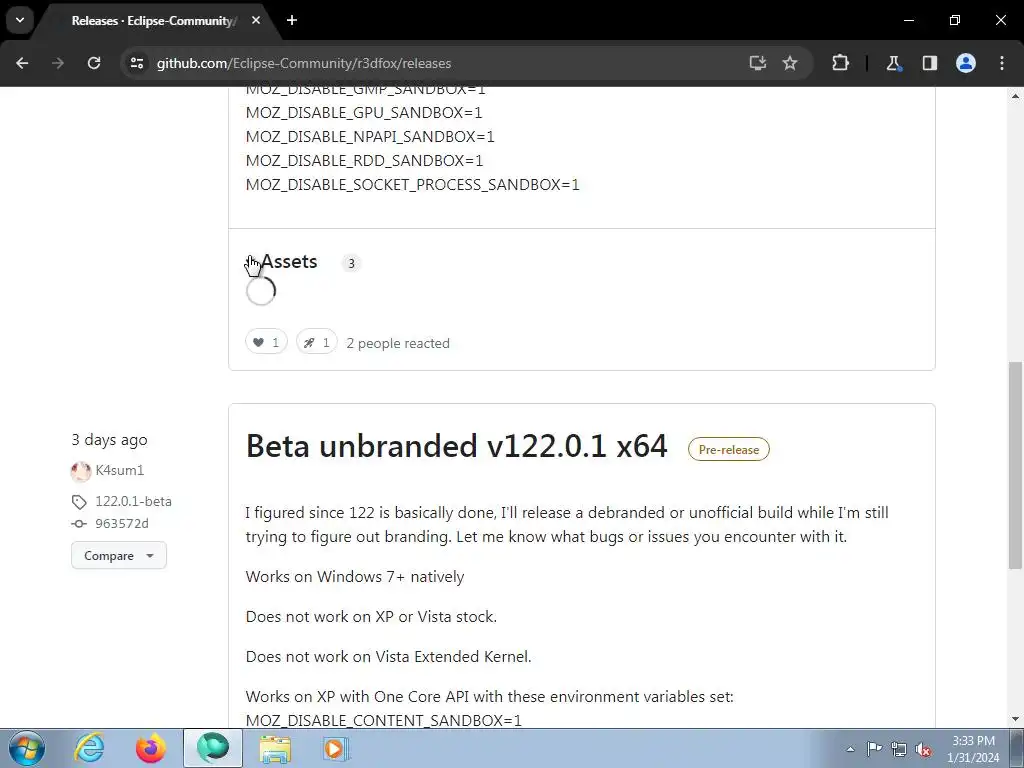This screenshot has width=1024, height=768.
Task: Click the scrollbar down arrow
Action: (x=1015, y=720)
